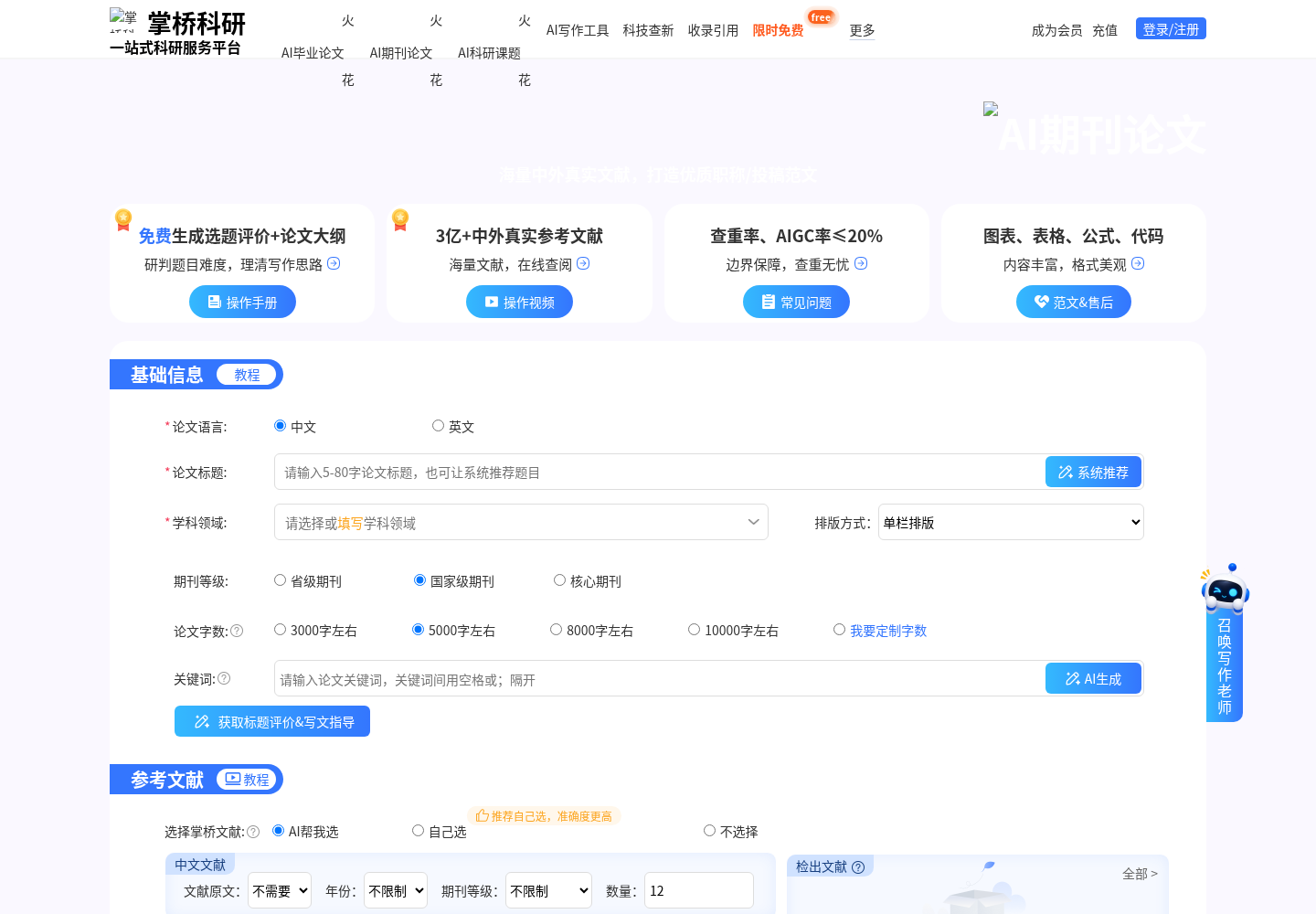Click help icon next to 检出文献

coord(858,867)
